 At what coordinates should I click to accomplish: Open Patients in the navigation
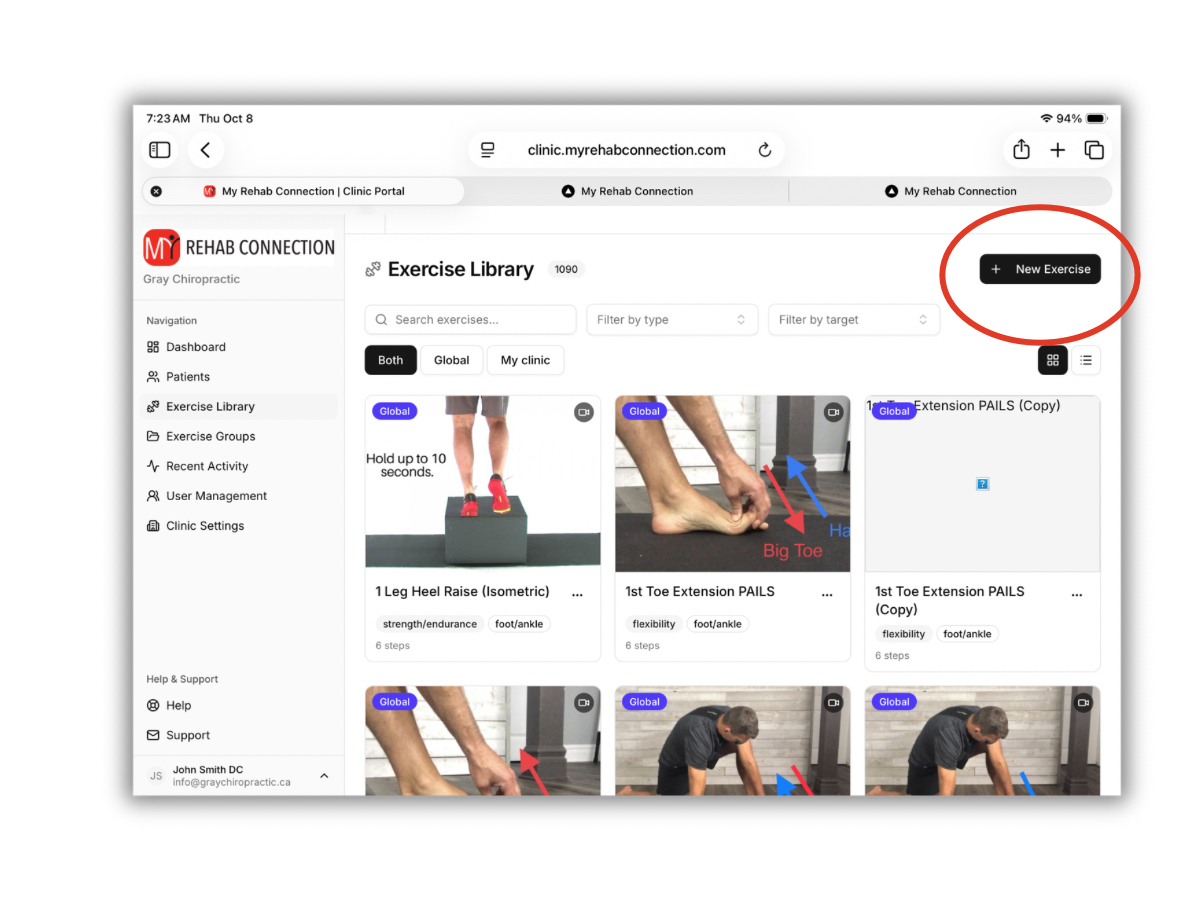(239, 377)
